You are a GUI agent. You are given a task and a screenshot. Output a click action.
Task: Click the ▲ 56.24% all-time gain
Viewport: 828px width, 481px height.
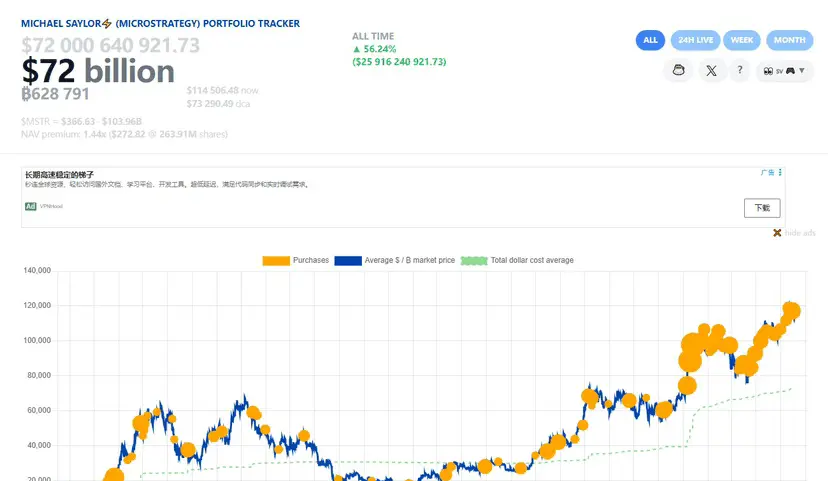click(x=374, y=49)
